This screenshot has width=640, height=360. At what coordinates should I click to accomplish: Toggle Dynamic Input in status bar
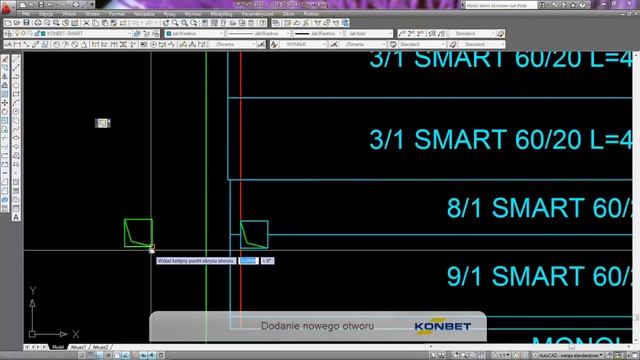[144, 356]
